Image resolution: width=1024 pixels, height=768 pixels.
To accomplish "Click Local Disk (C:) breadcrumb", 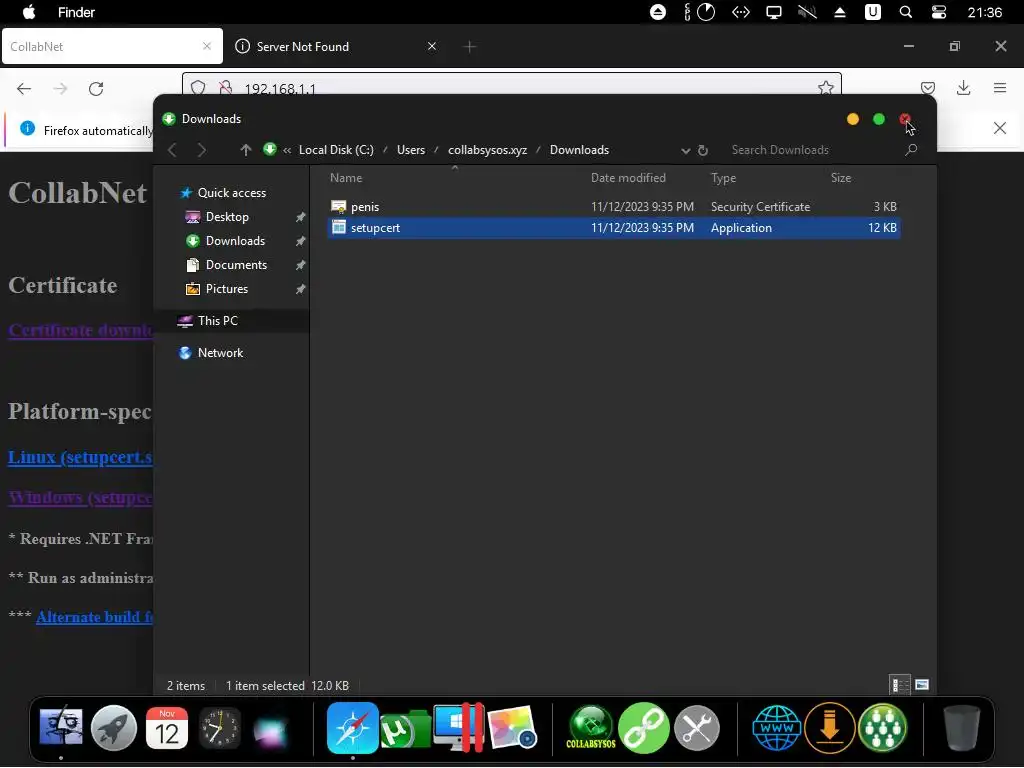I will point(336,150).
